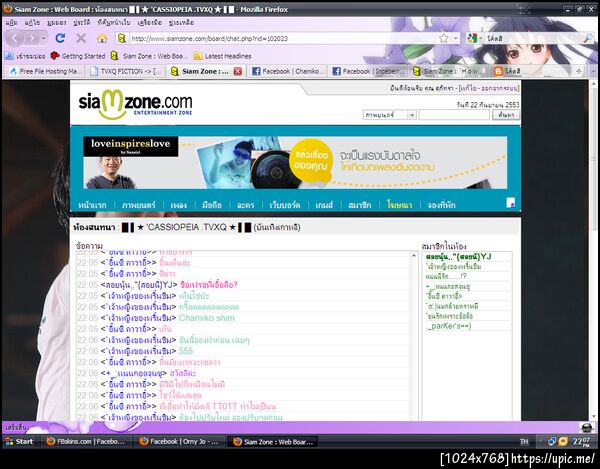Click the siamzone search text field
Screen dimensions: 600x469
pos(454,115)
